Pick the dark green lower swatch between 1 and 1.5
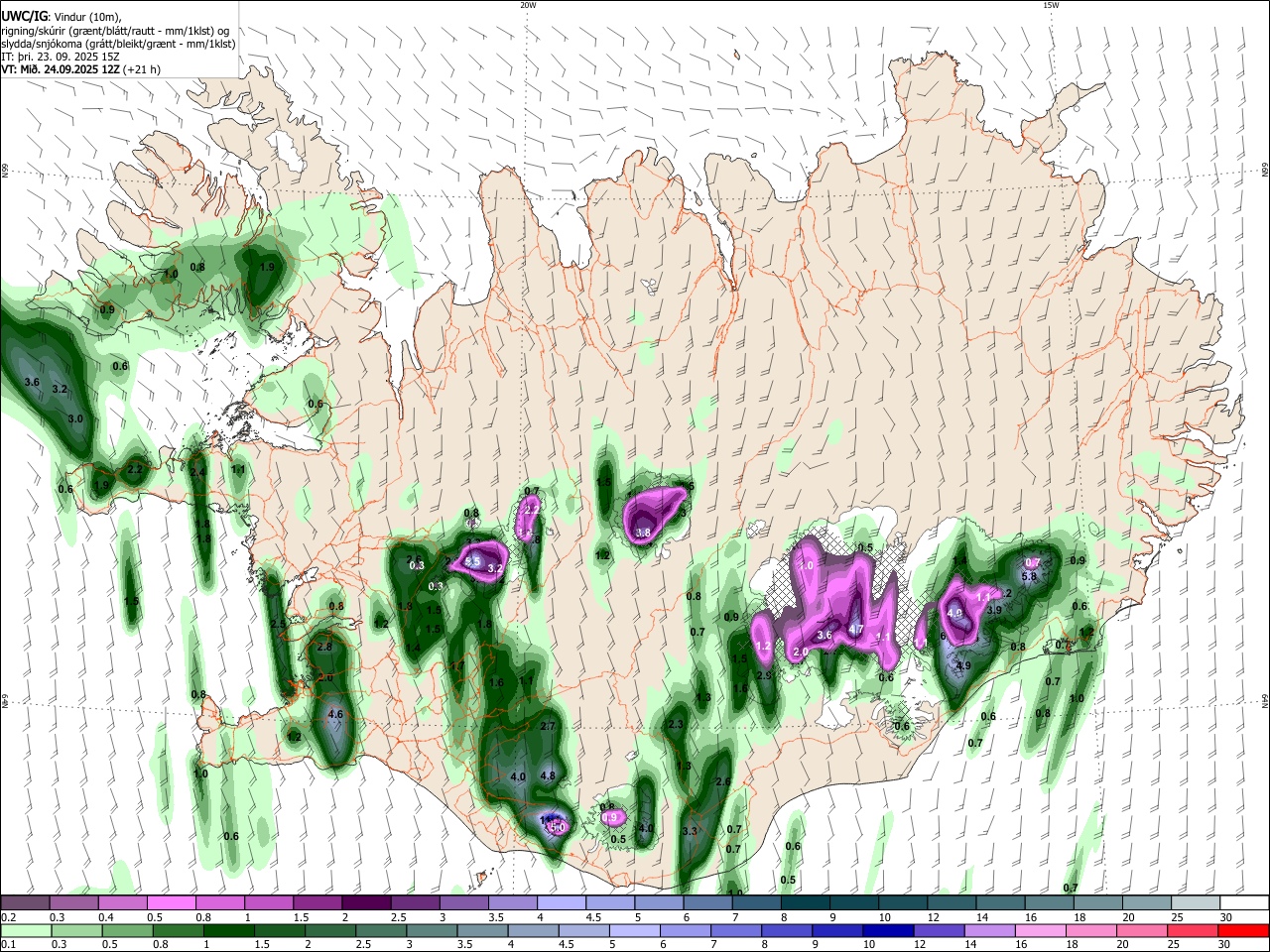 [x=229, y=930]
